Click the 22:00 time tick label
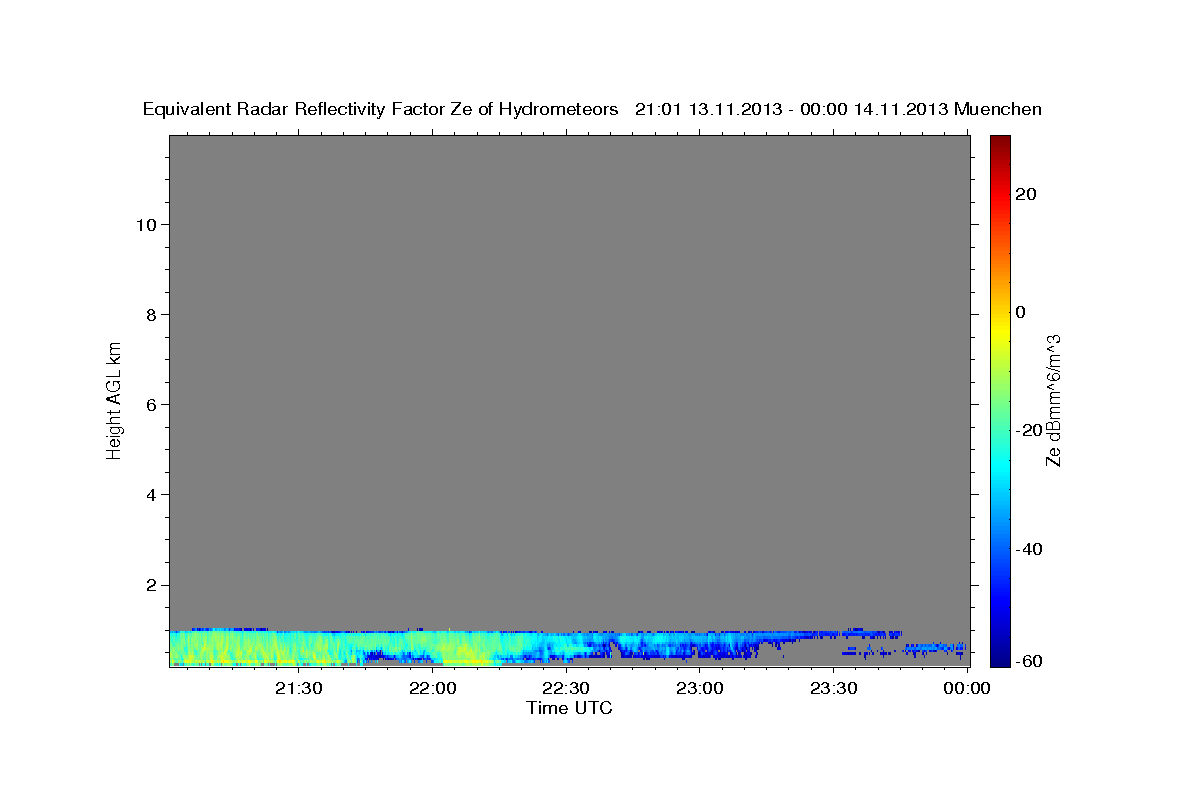The width and height of the screenshot is (1200, 800). (x=432, y=688)
